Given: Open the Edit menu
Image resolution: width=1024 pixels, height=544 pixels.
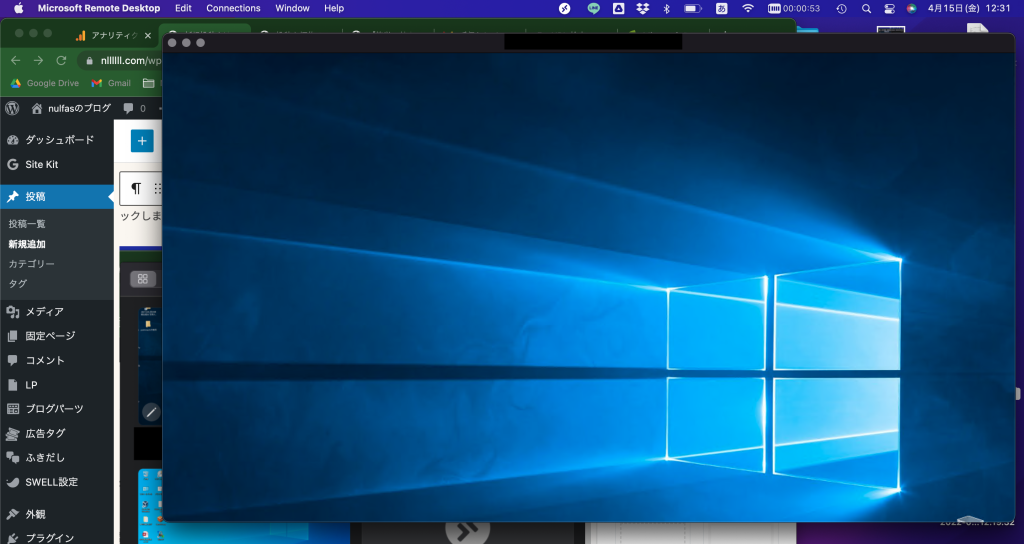Looking at the screenshot, I should pos(184,8).
